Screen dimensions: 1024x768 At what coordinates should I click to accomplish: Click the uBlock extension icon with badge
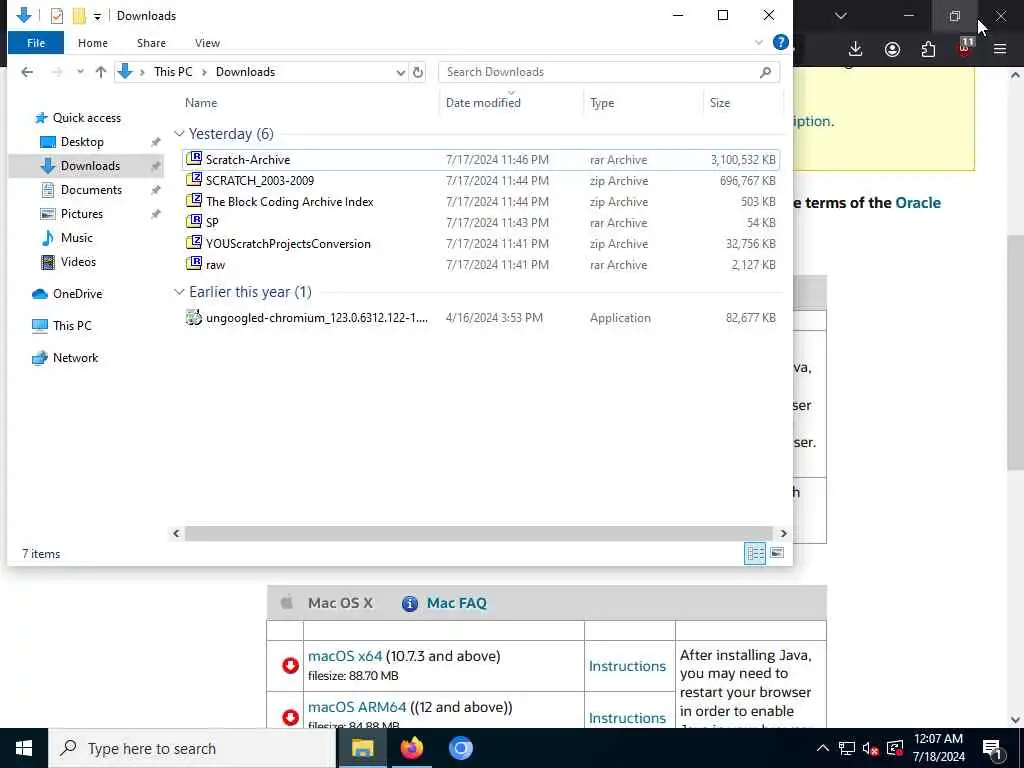pos(965,48)
